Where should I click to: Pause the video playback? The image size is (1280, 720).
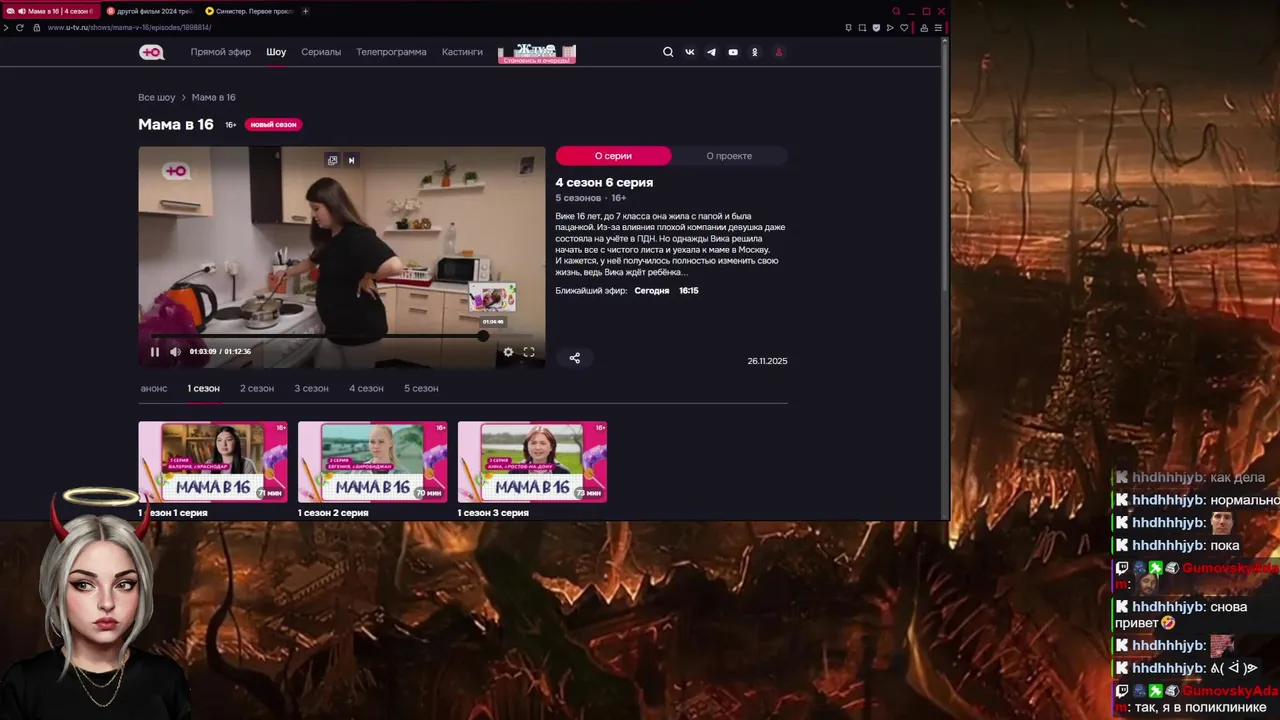pyautogui.click(x=155, y=352)
